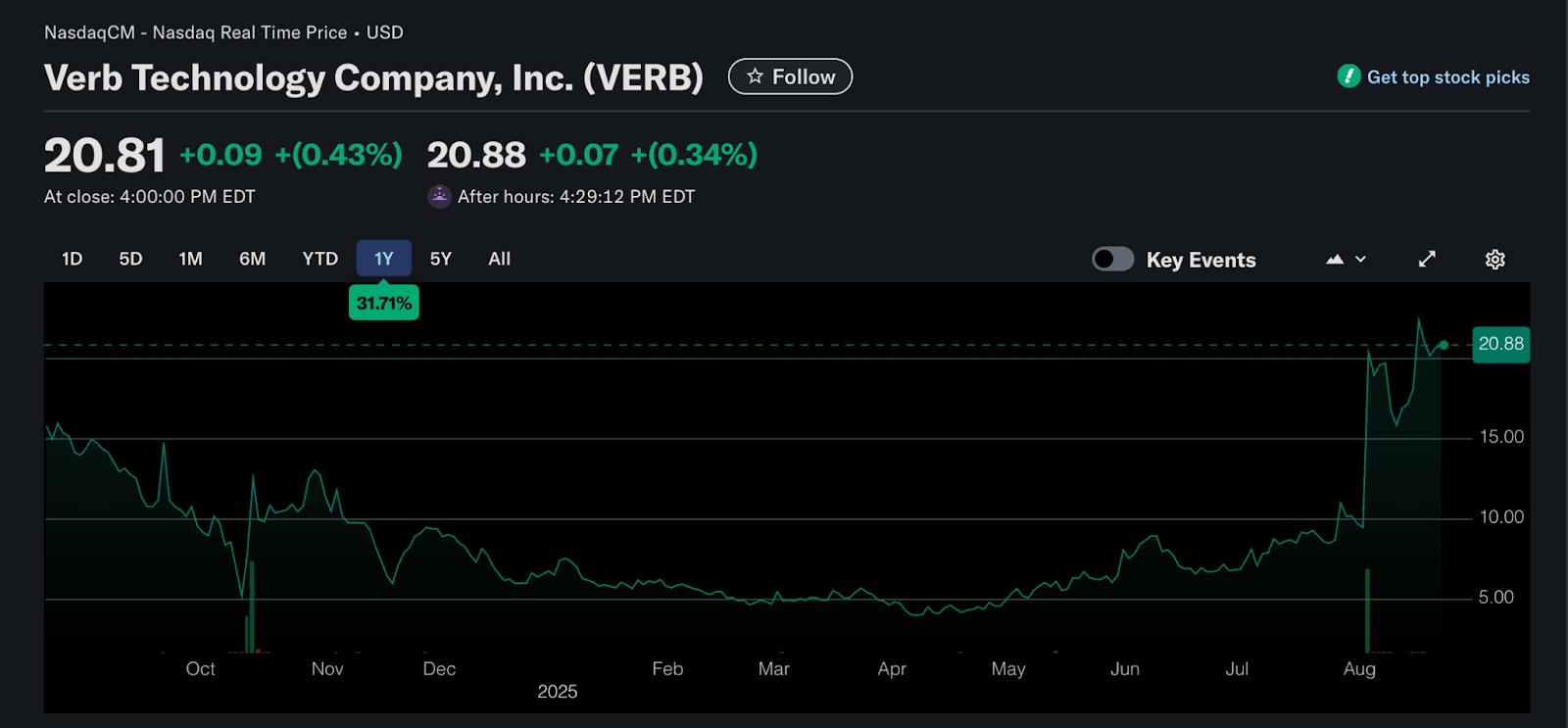Select the active 1Y range
Screen dimensions: 1568x728
[383, 259]
